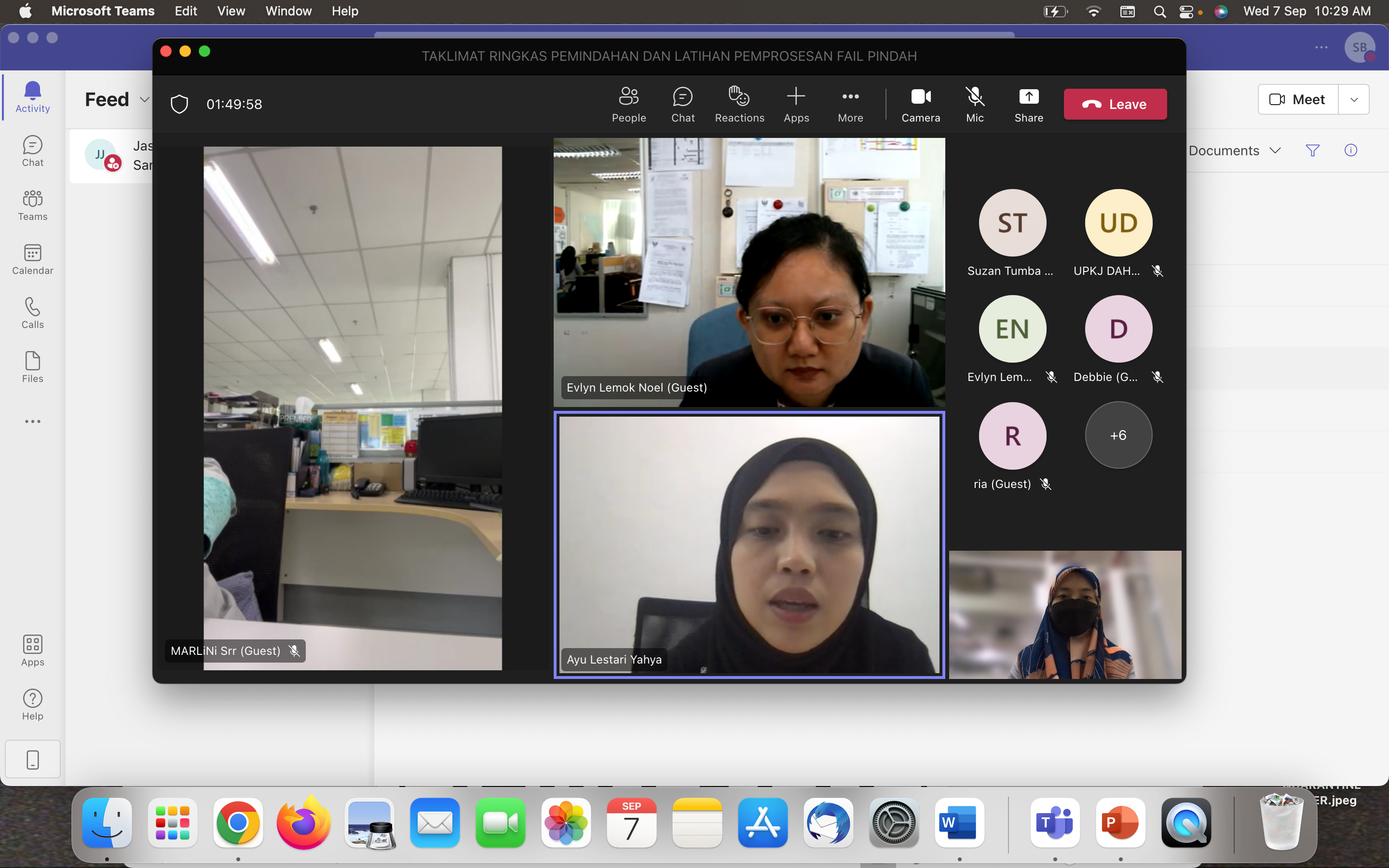The height and width of the screenshot is (868, 1389).
Task: Expand the Feed dropdown chevron
Action: point(145,100)
